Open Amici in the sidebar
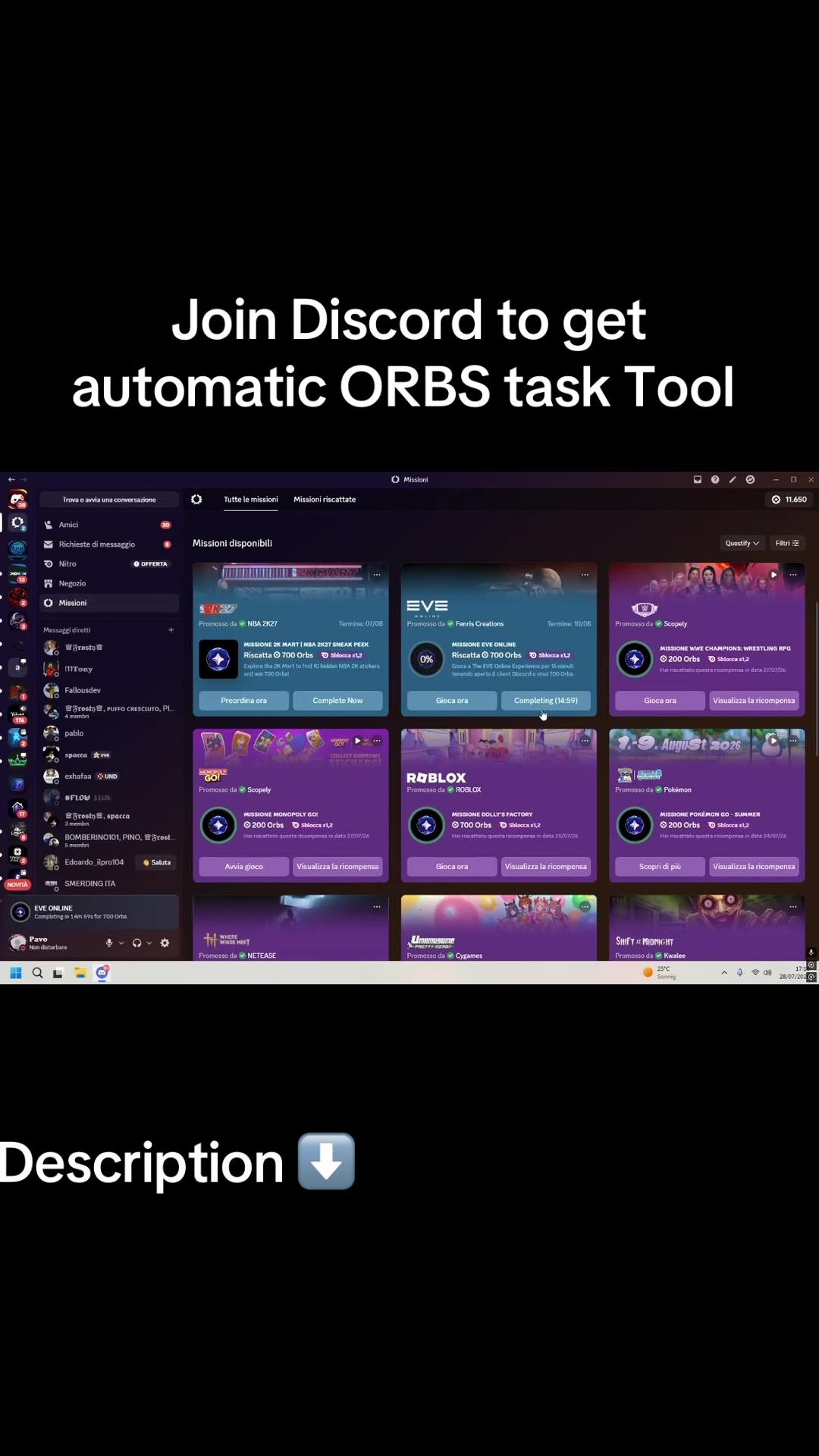819x1456 pixels. click(109, 525)
